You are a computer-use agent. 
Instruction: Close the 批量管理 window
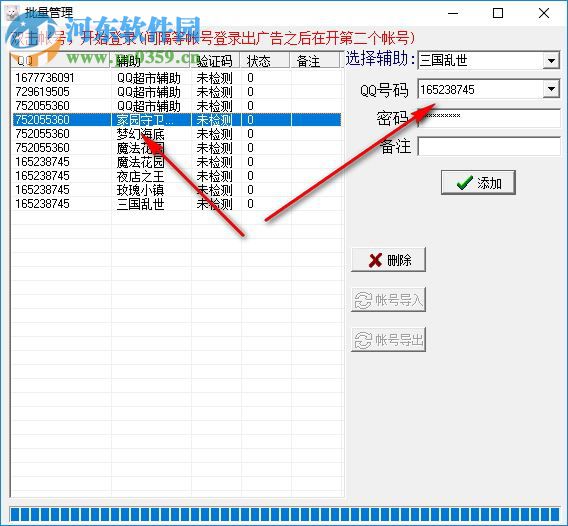[x=544, y=13]
